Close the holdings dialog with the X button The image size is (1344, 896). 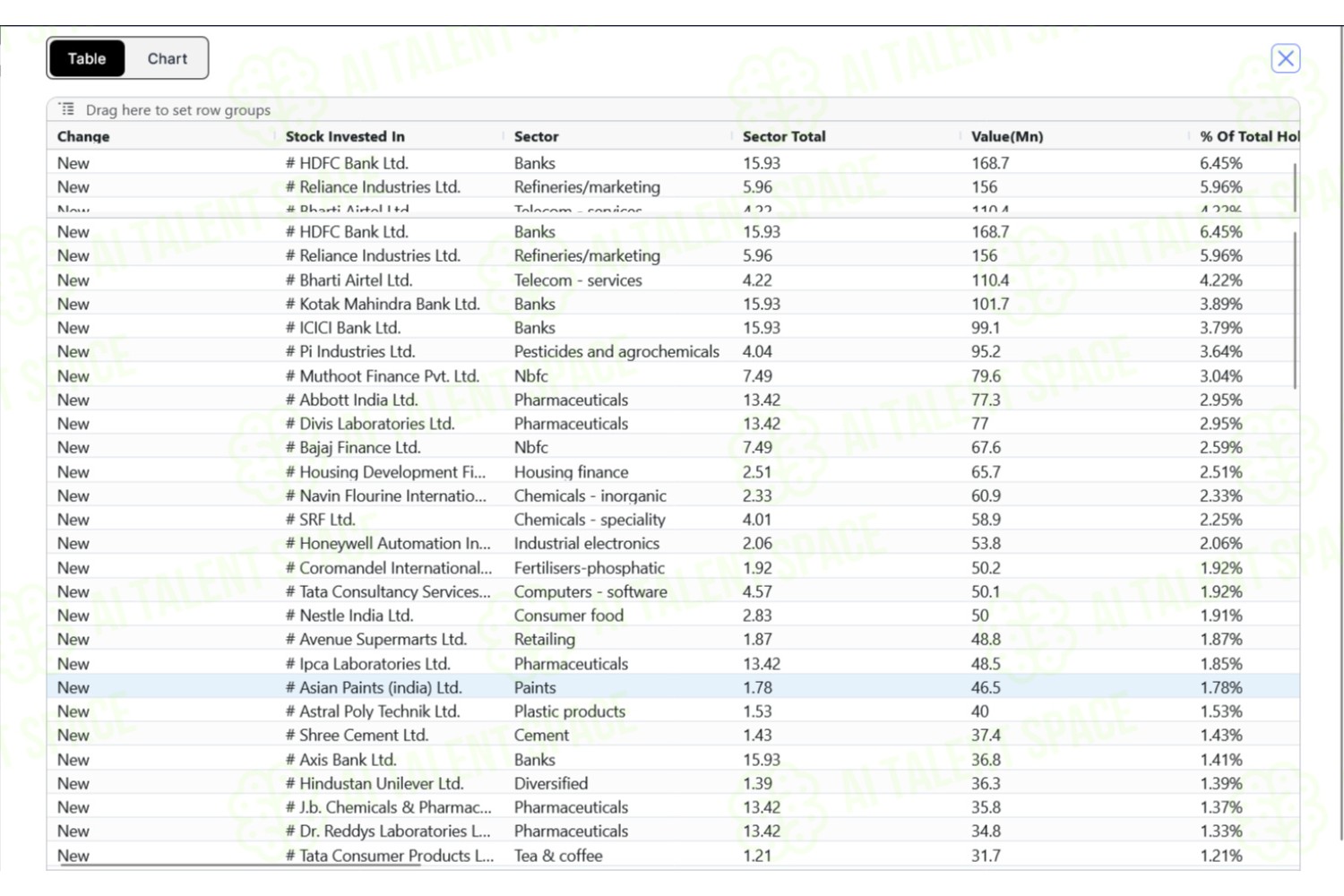[x=1286, y=58]
